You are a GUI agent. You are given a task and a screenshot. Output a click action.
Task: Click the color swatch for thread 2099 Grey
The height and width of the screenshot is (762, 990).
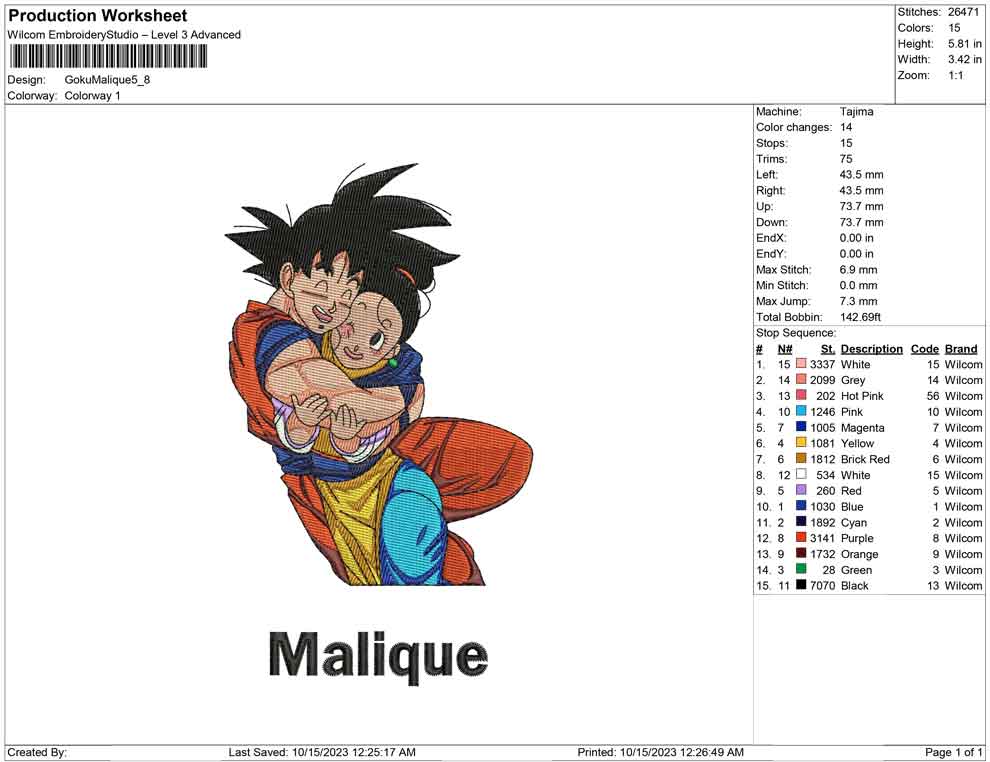click(x=801, y=379)
